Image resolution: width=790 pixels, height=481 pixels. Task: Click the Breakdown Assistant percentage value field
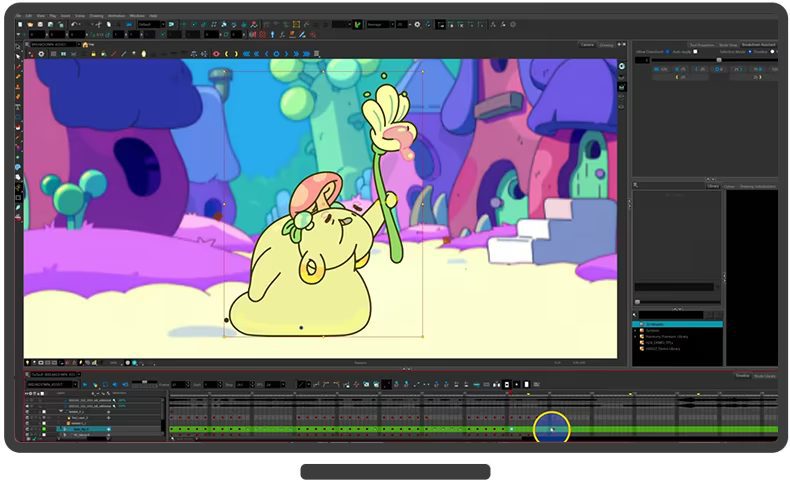tap(642, 60)
